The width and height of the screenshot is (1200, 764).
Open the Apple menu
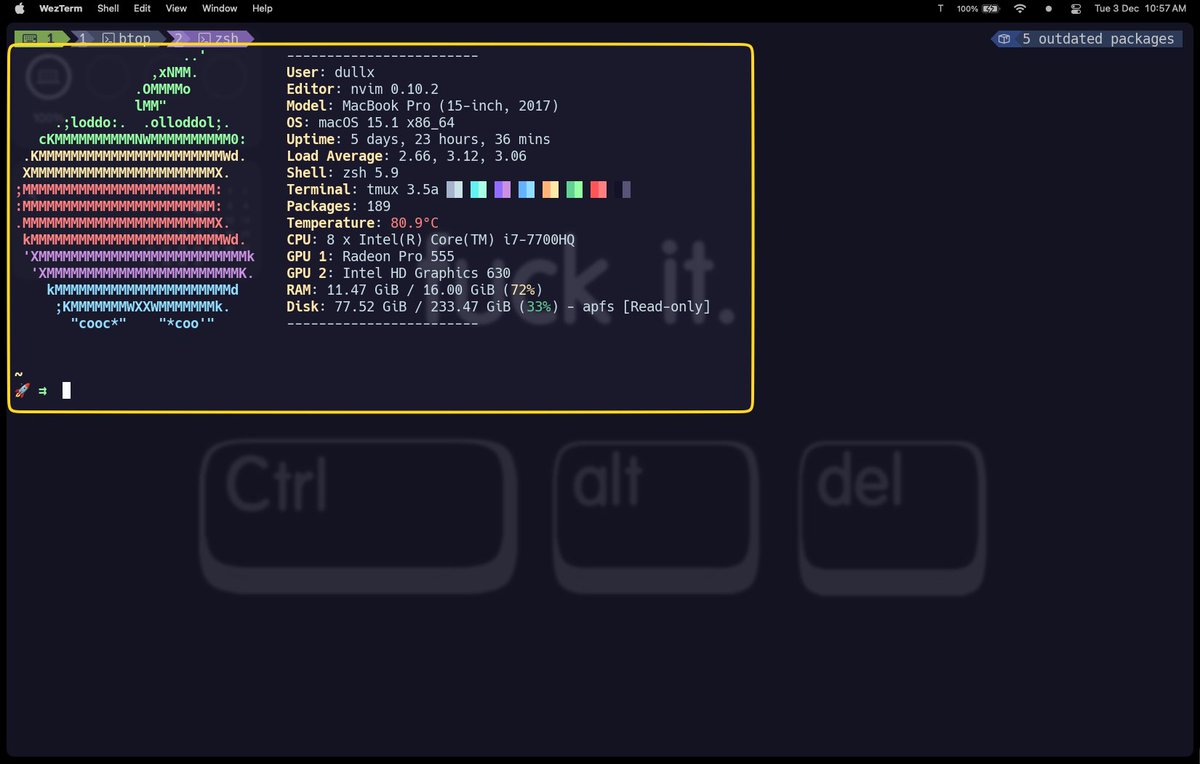pyautogui.click(x=19, y=8)
